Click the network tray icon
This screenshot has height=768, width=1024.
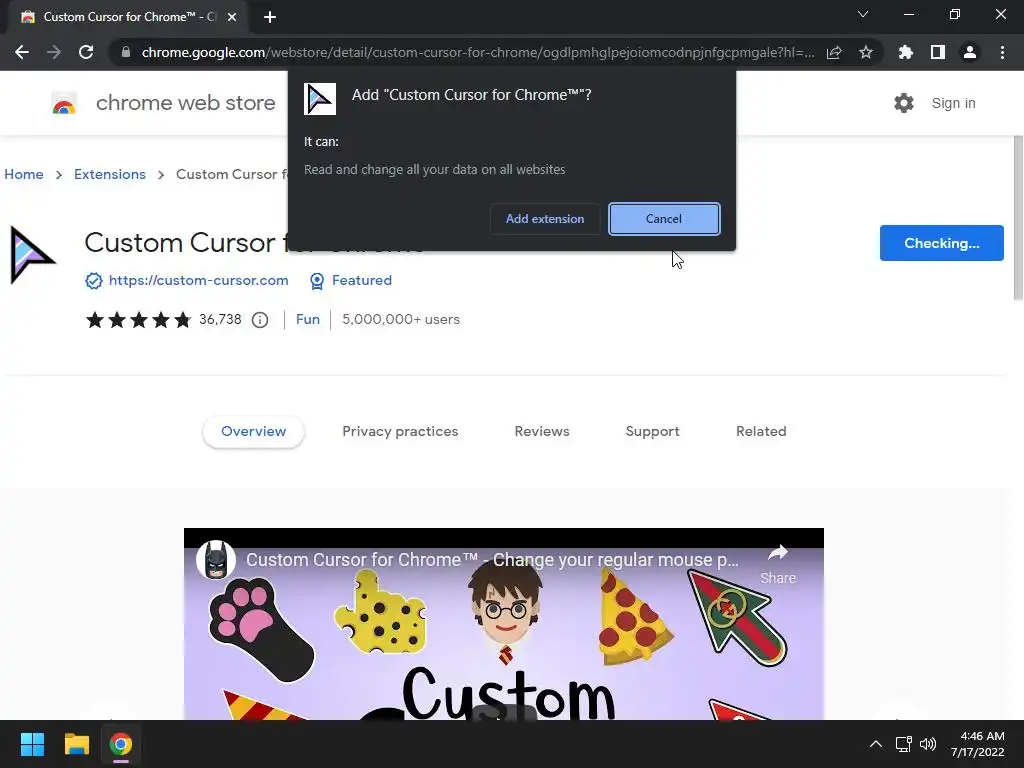pos(903,744)
